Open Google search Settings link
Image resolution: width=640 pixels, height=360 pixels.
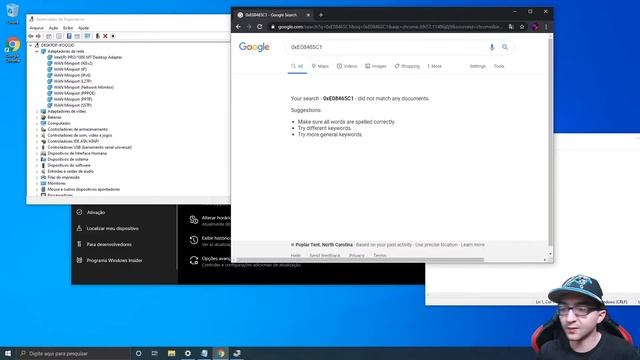[x=478, y=66]
